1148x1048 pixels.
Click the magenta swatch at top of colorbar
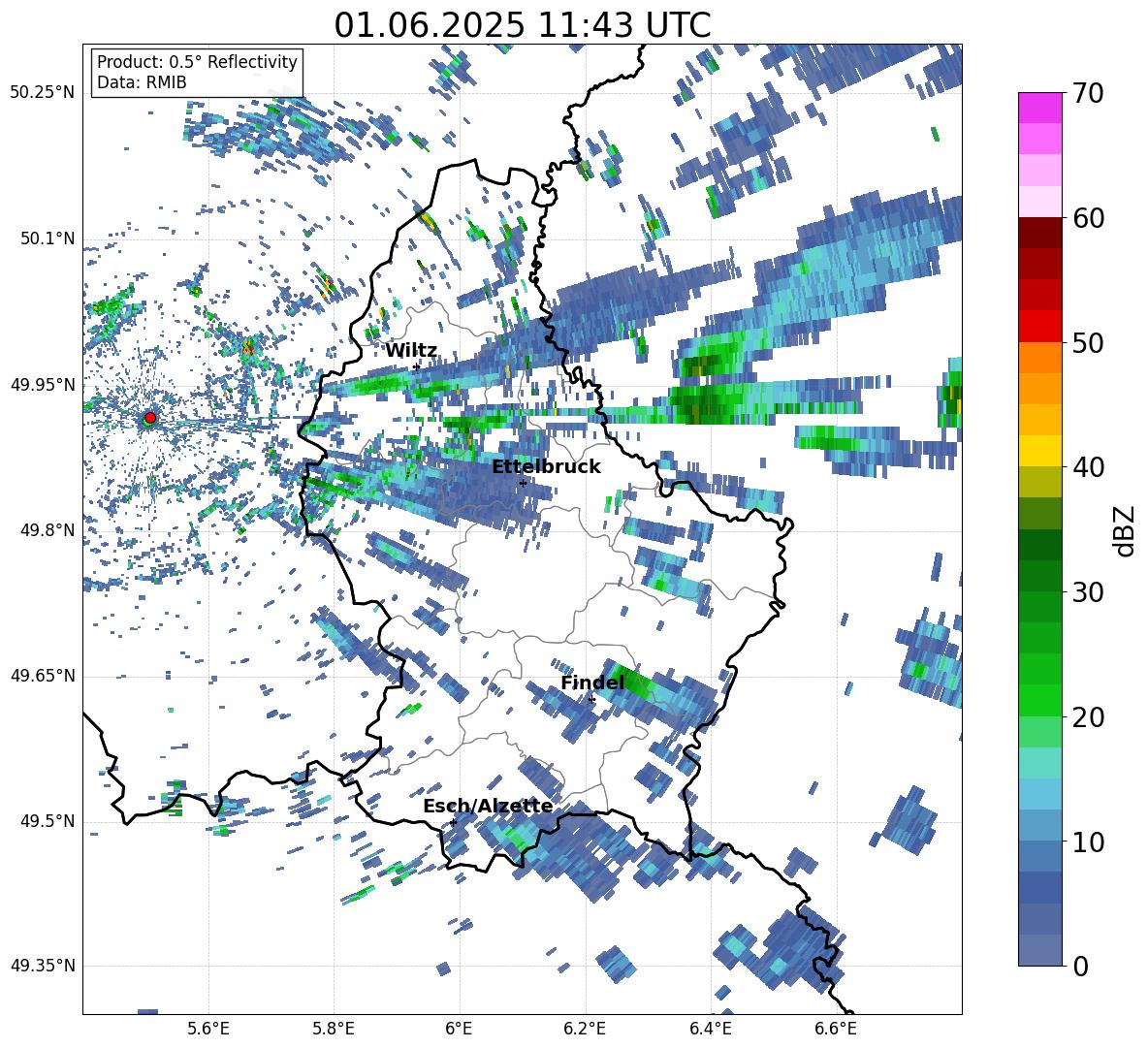[1039, 108]
